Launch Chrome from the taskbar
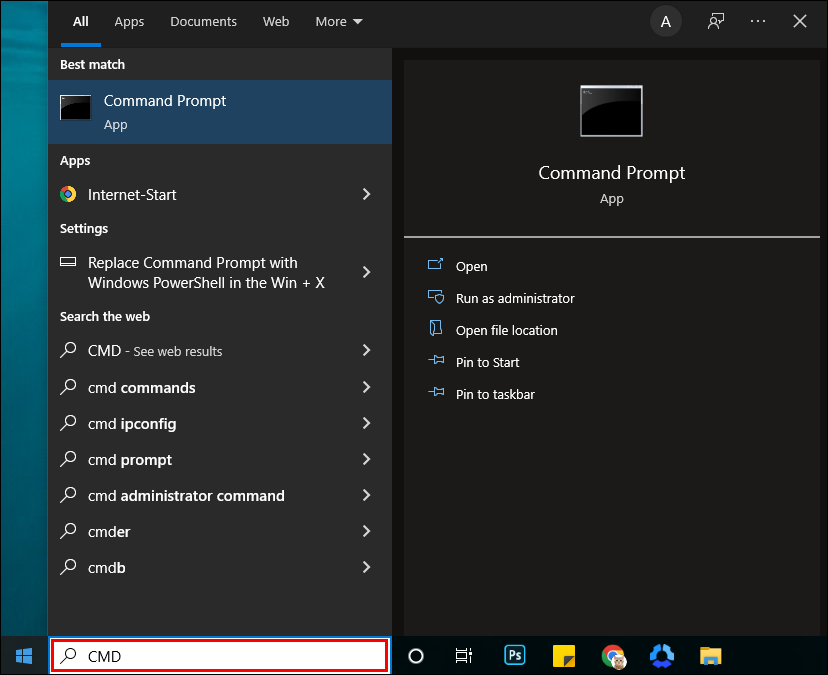Viewport: 828px width, 675px height. pyautogui.click(x=613, y=656)
